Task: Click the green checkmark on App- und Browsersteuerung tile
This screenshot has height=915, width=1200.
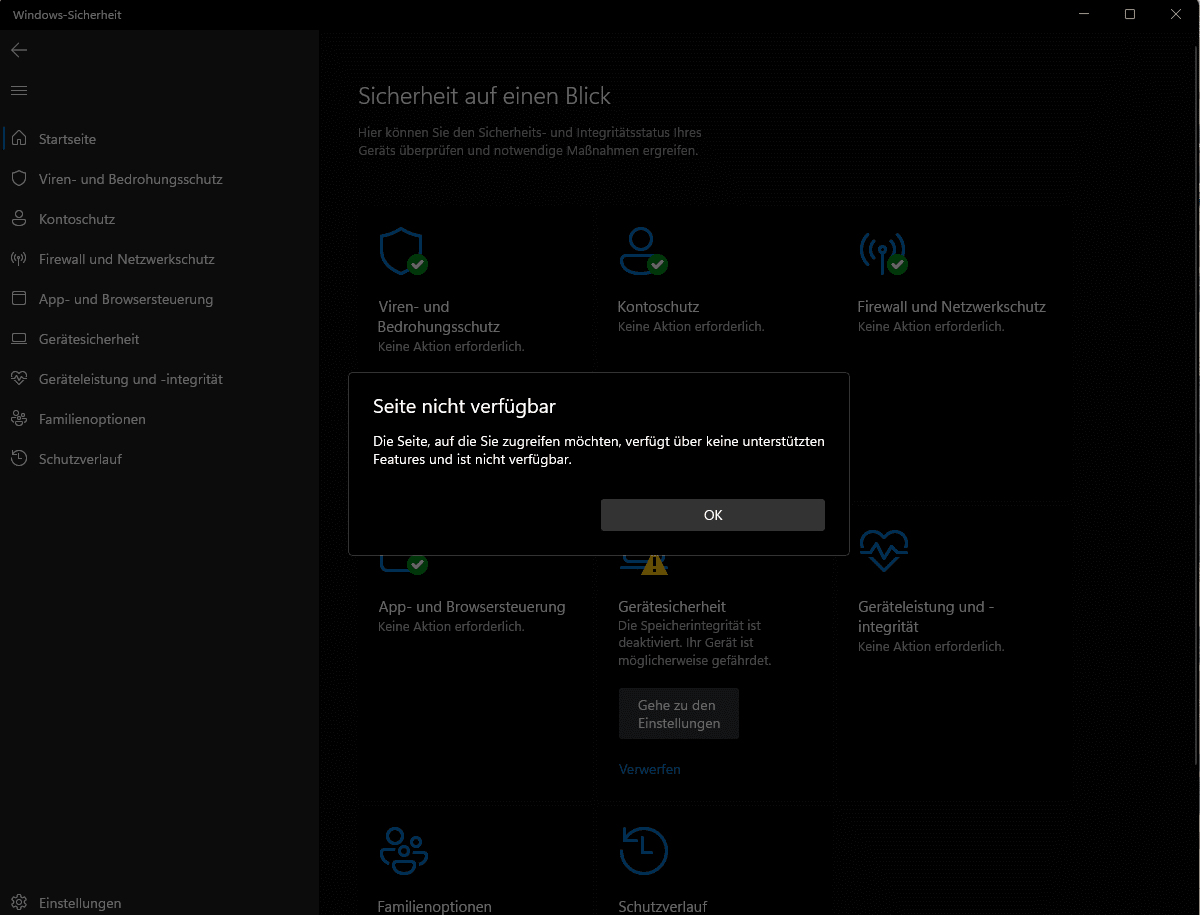Action: pyautogui.click(x=418, y=564)
